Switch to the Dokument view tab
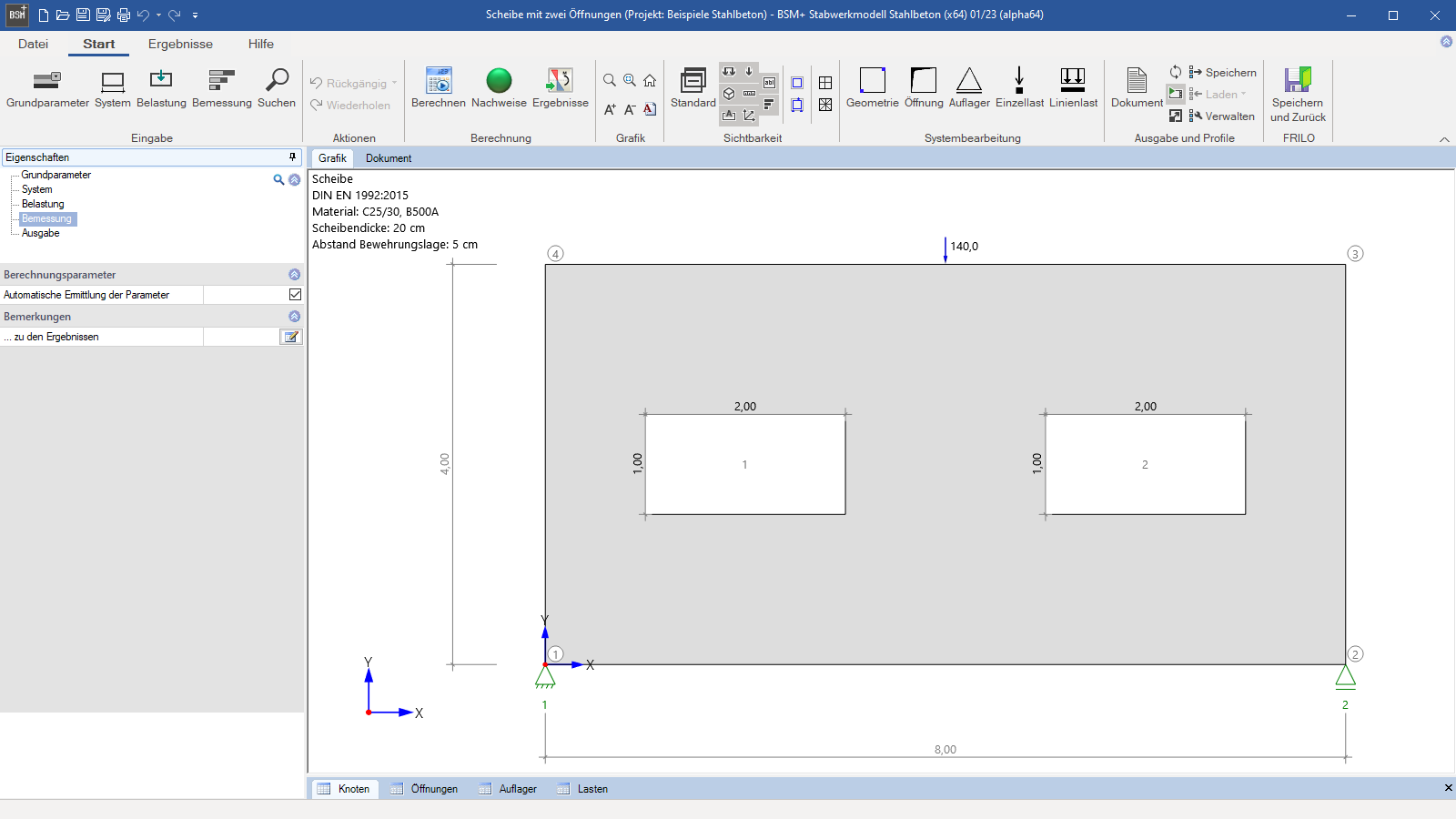The width and height of the screenshot is (1456, 819). point(389,158)
